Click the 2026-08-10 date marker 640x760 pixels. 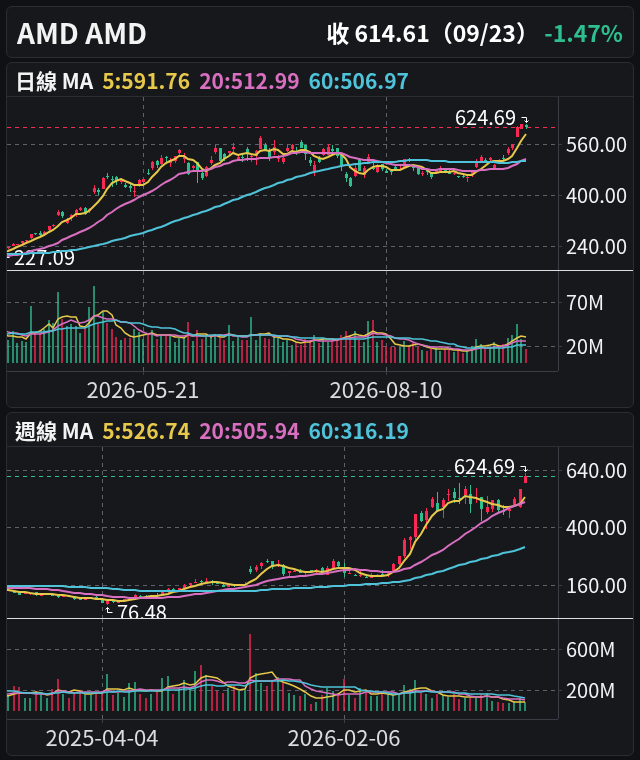click(386, 390)
